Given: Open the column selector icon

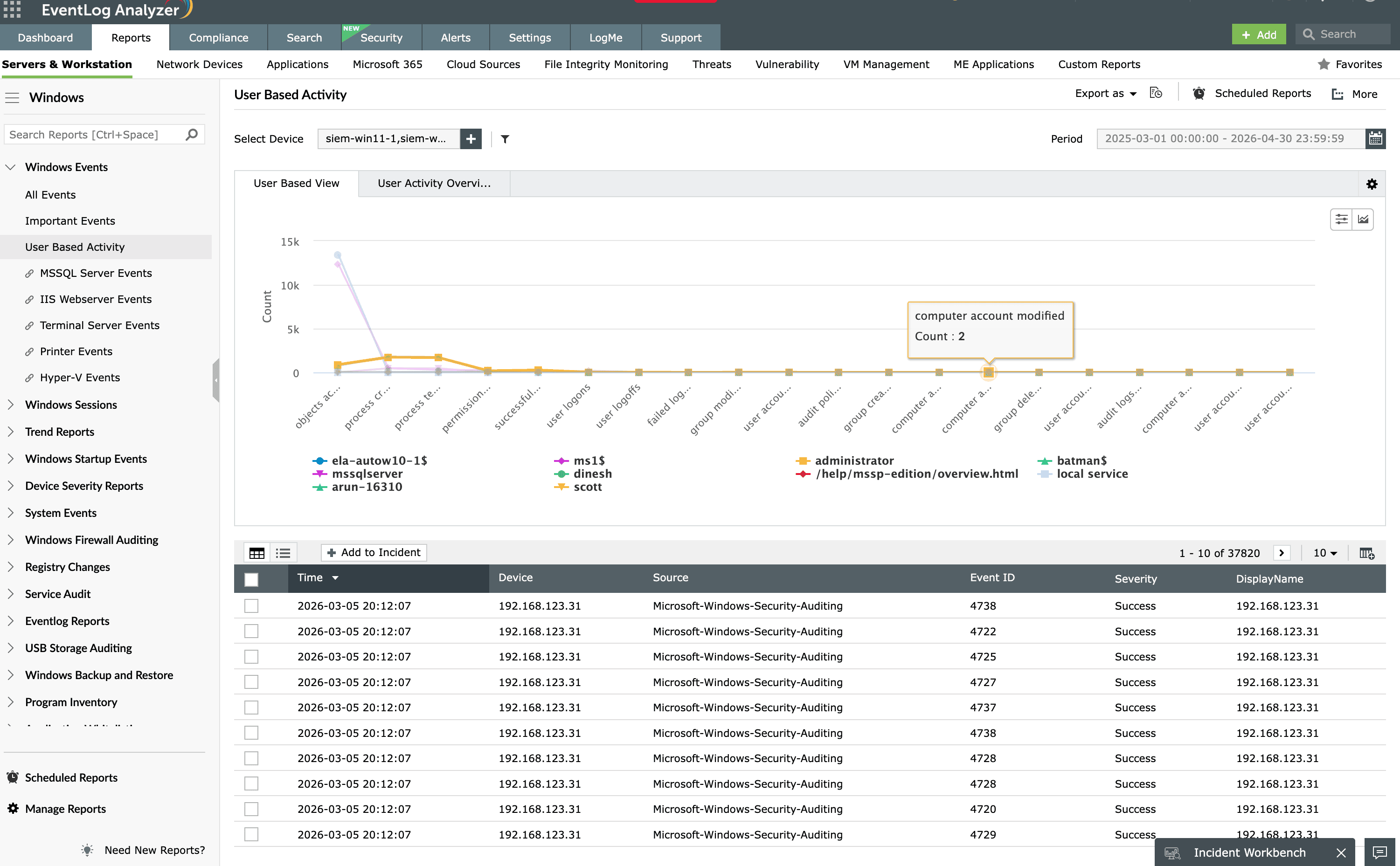Looking at the screenshot, I should pos(1367,553).
